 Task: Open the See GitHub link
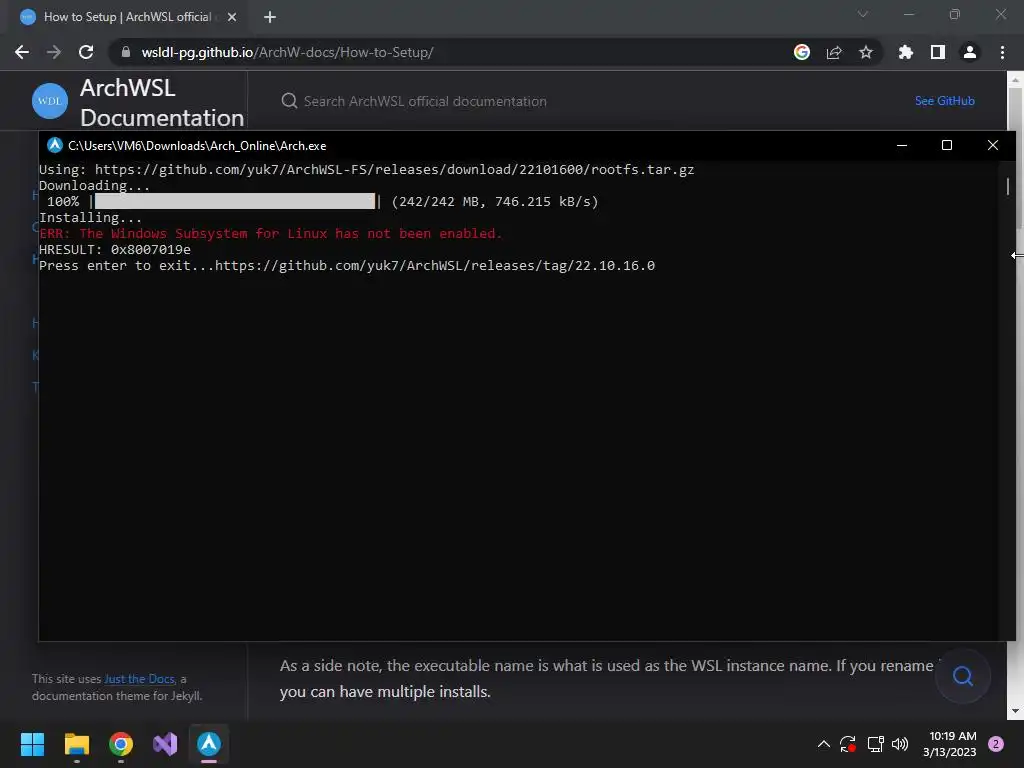[944, 101]
